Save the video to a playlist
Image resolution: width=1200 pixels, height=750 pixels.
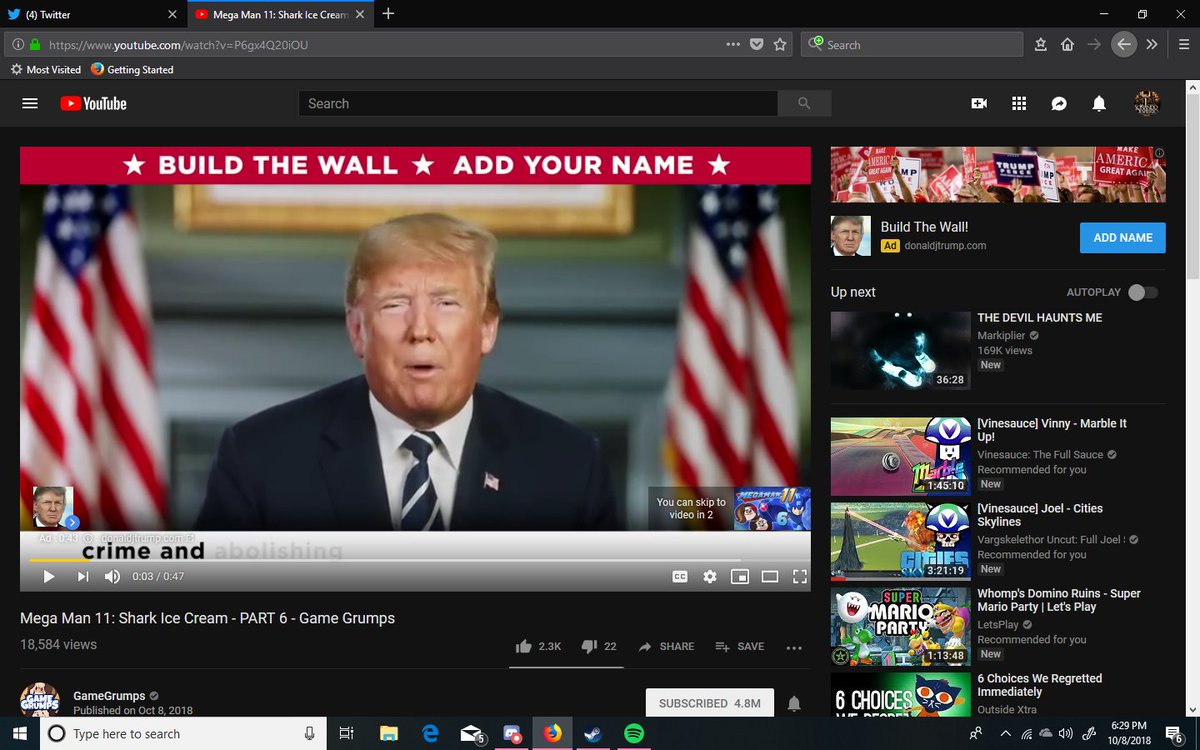pyautogui.click(x=740, y=646)
